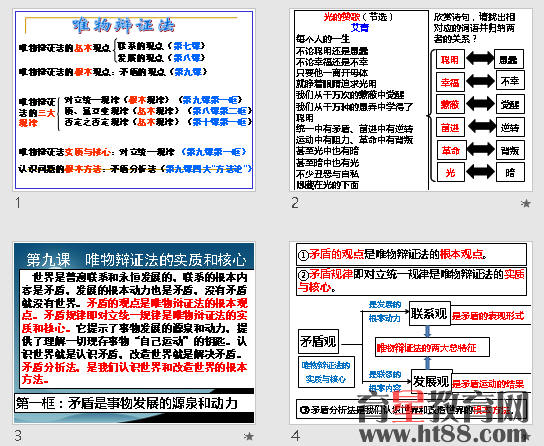Screen dimensions: 544x446
Task: Click the animation star icon under slide 2
Action: tap(526, 203)
